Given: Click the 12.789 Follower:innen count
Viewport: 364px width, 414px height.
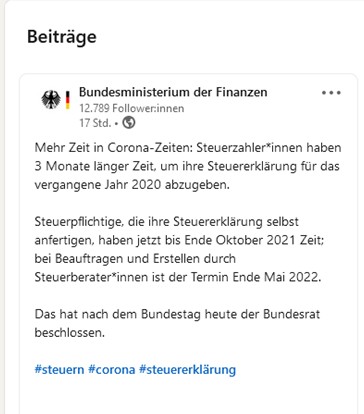Looking at the screenshot, I should (x=132, y=108).
